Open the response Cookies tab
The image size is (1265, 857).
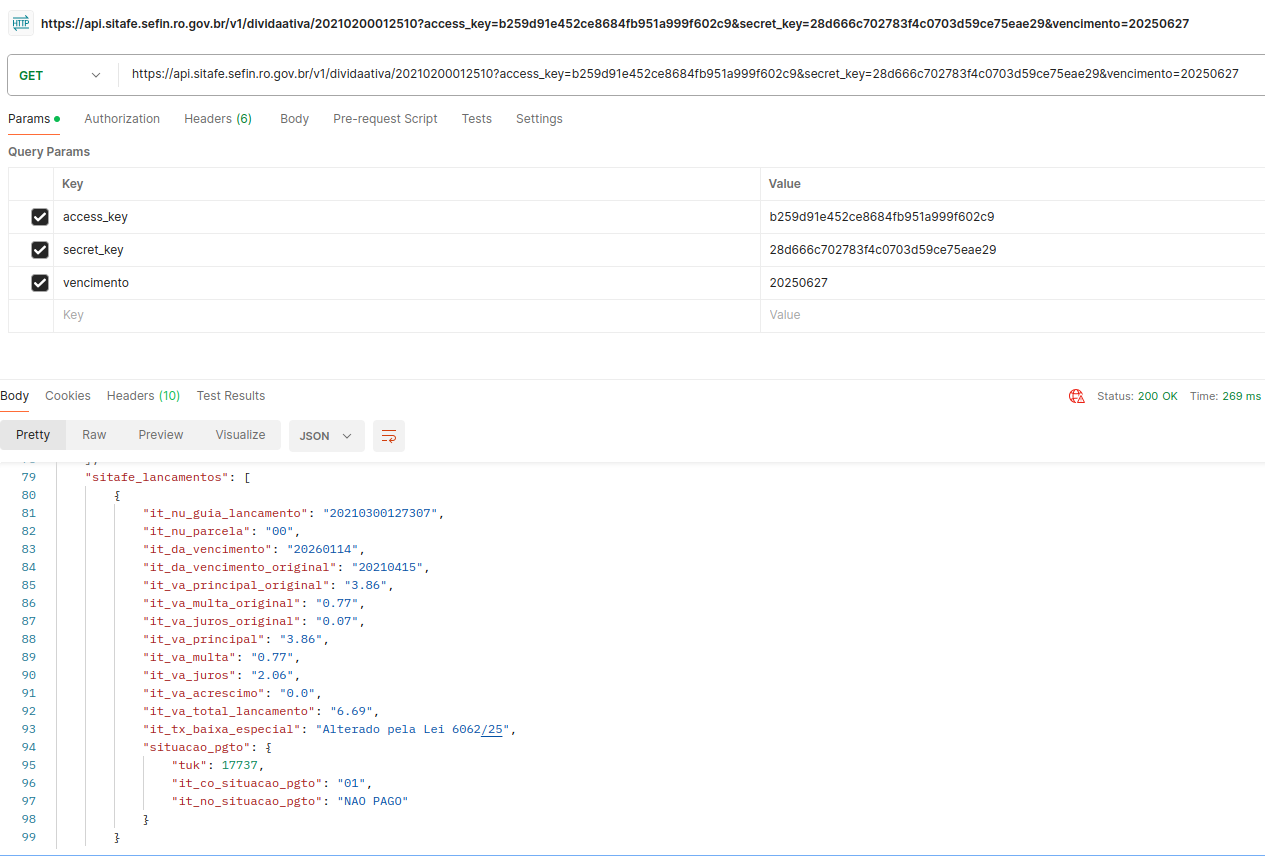tap(68, 396)
